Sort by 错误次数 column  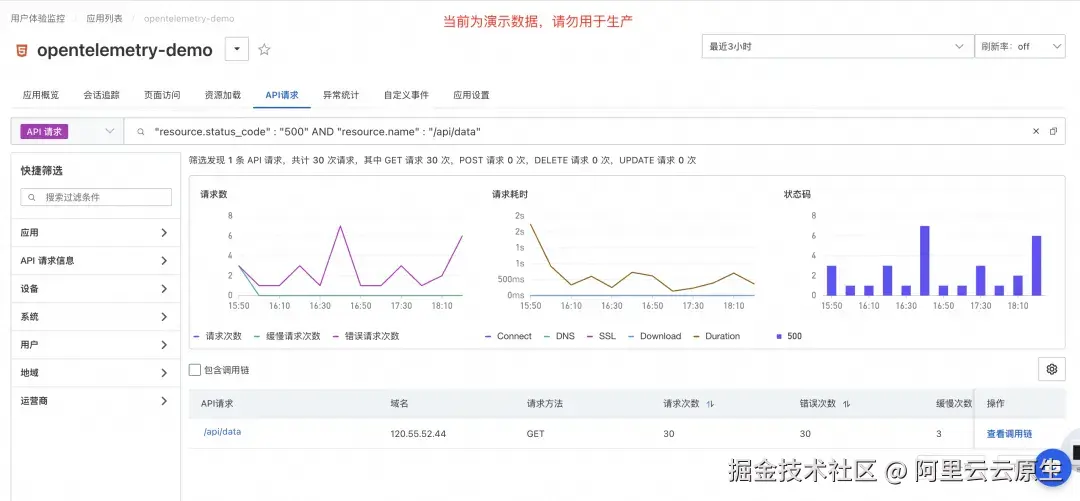[847, 404]
